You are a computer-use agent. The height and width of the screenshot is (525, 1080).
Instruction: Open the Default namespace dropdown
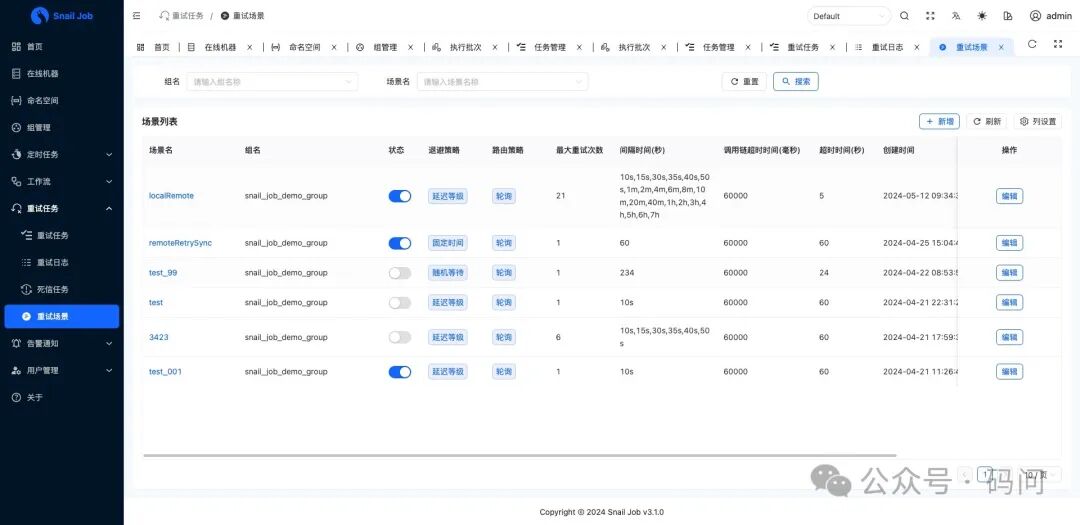[x=849, y=16]
